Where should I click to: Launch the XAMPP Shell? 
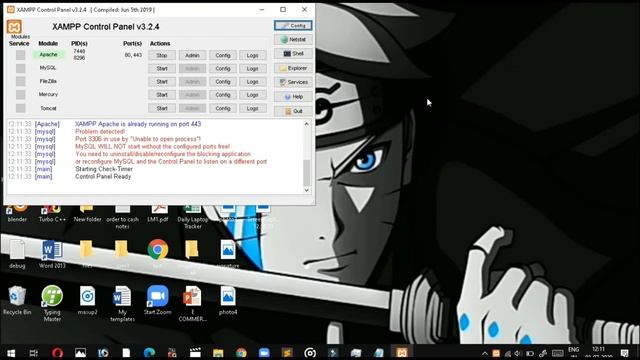(x=293, y=53)
